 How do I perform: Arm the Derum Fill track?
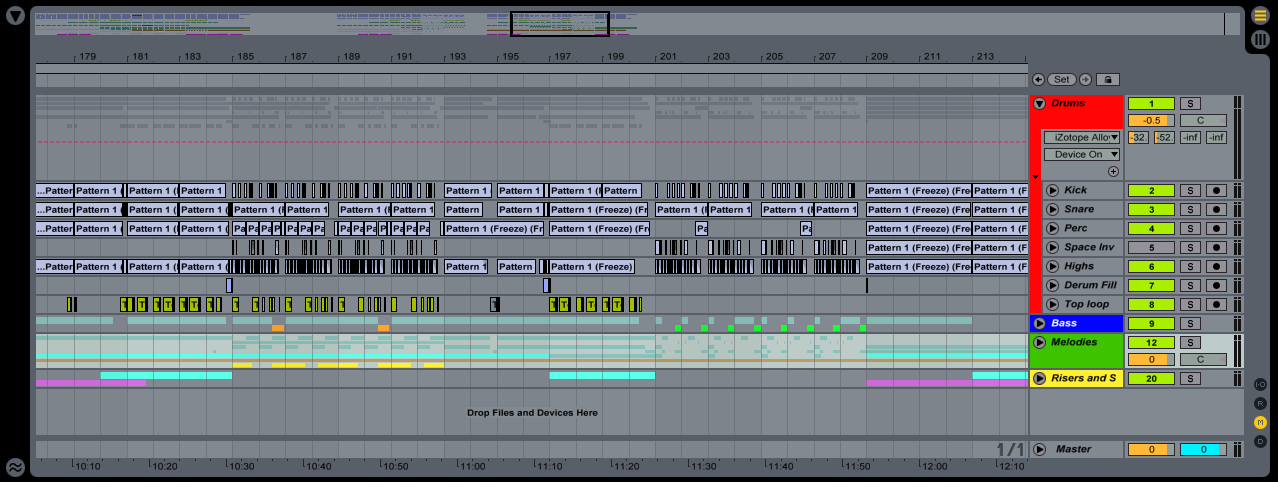(x=1216, y=285)
